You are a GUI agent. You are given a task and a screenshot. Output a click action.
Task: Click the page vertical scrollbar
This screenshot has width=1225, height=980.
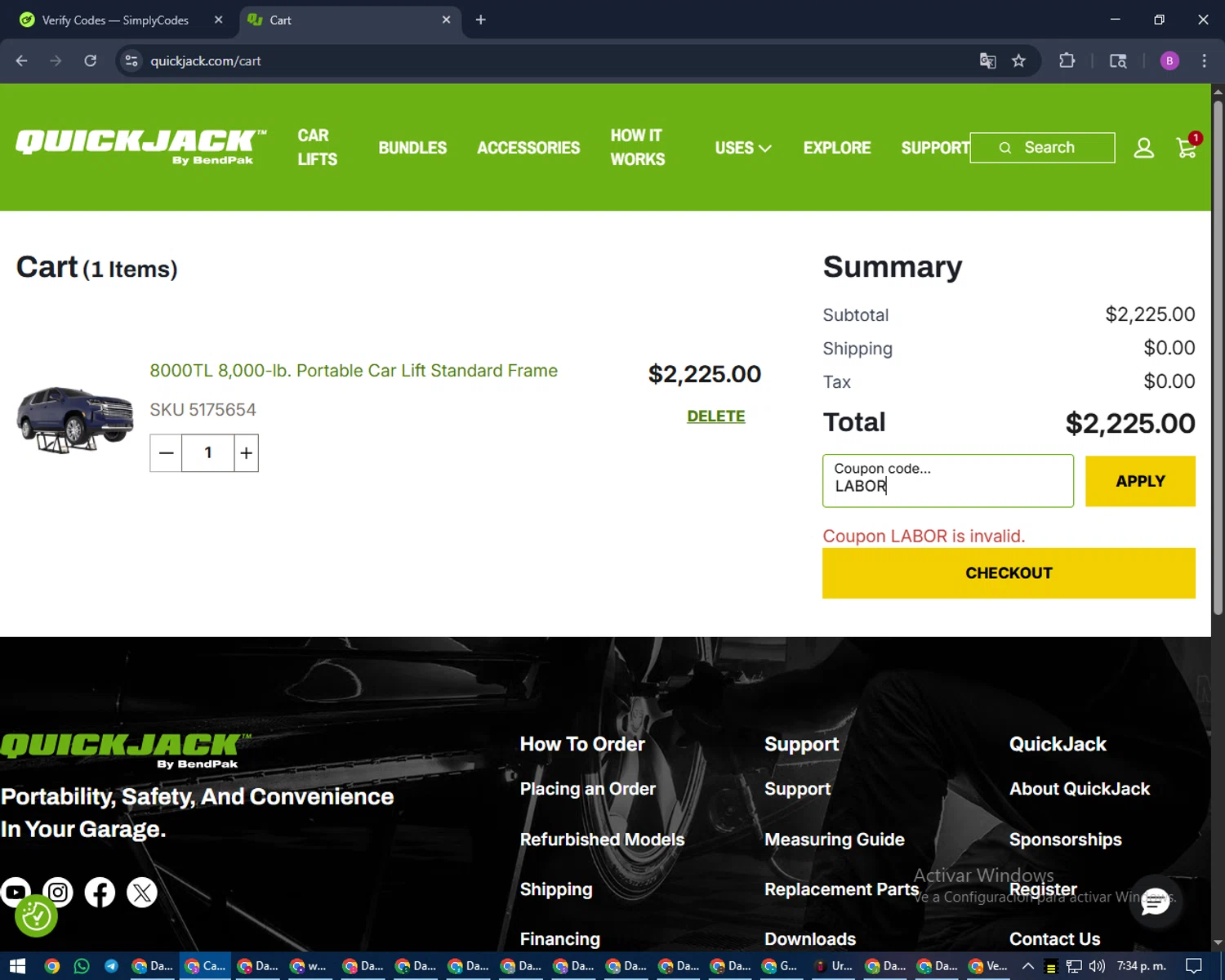[1218, 359]
